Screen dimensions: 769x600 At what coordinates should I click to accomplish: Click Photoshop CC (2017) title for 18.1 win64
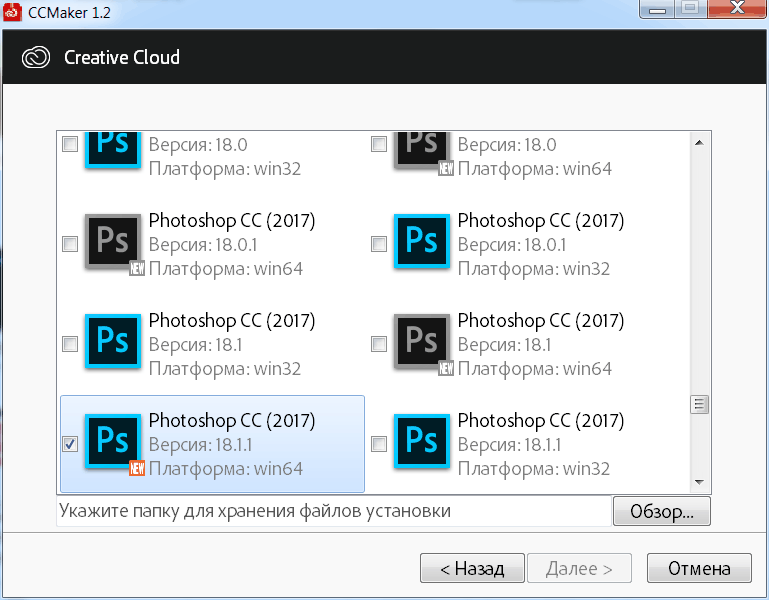(x=541, y=321)
